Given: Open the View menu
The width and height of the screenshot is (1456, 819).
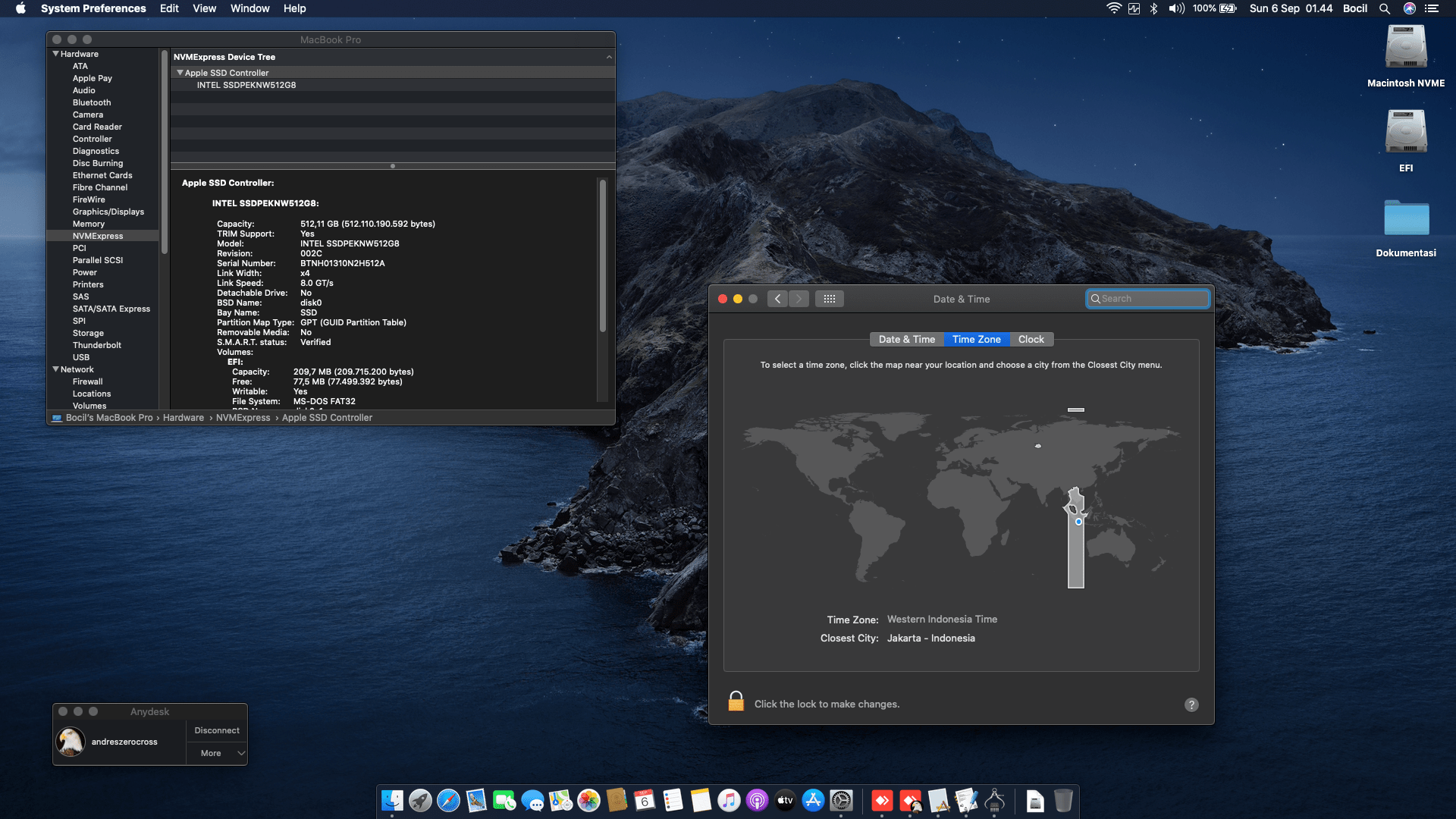Looking at the screenshot, I should (204, 8).
